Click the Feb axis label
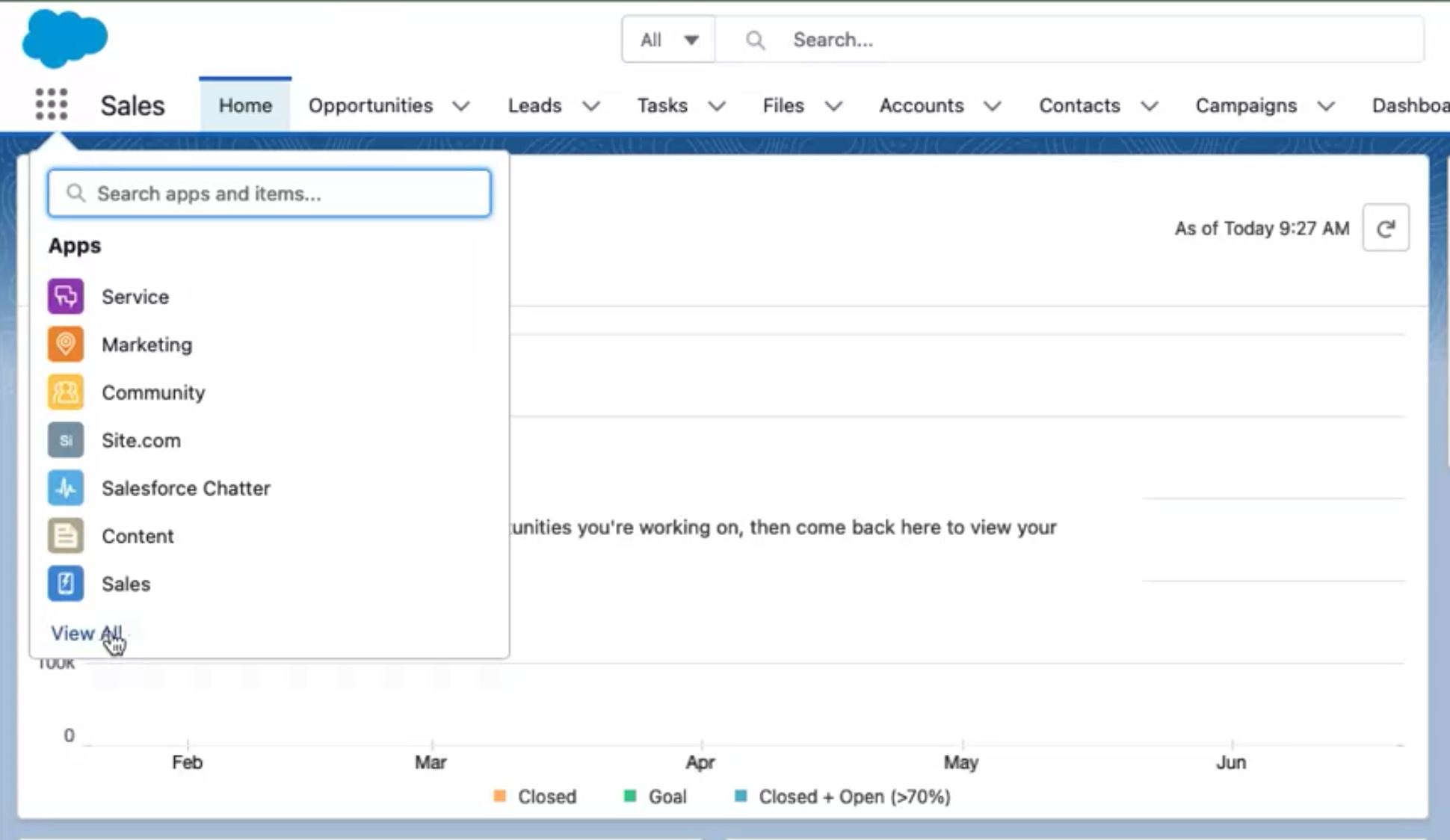Viewport: 1450px width, 840px height. (x=187, y=762)
